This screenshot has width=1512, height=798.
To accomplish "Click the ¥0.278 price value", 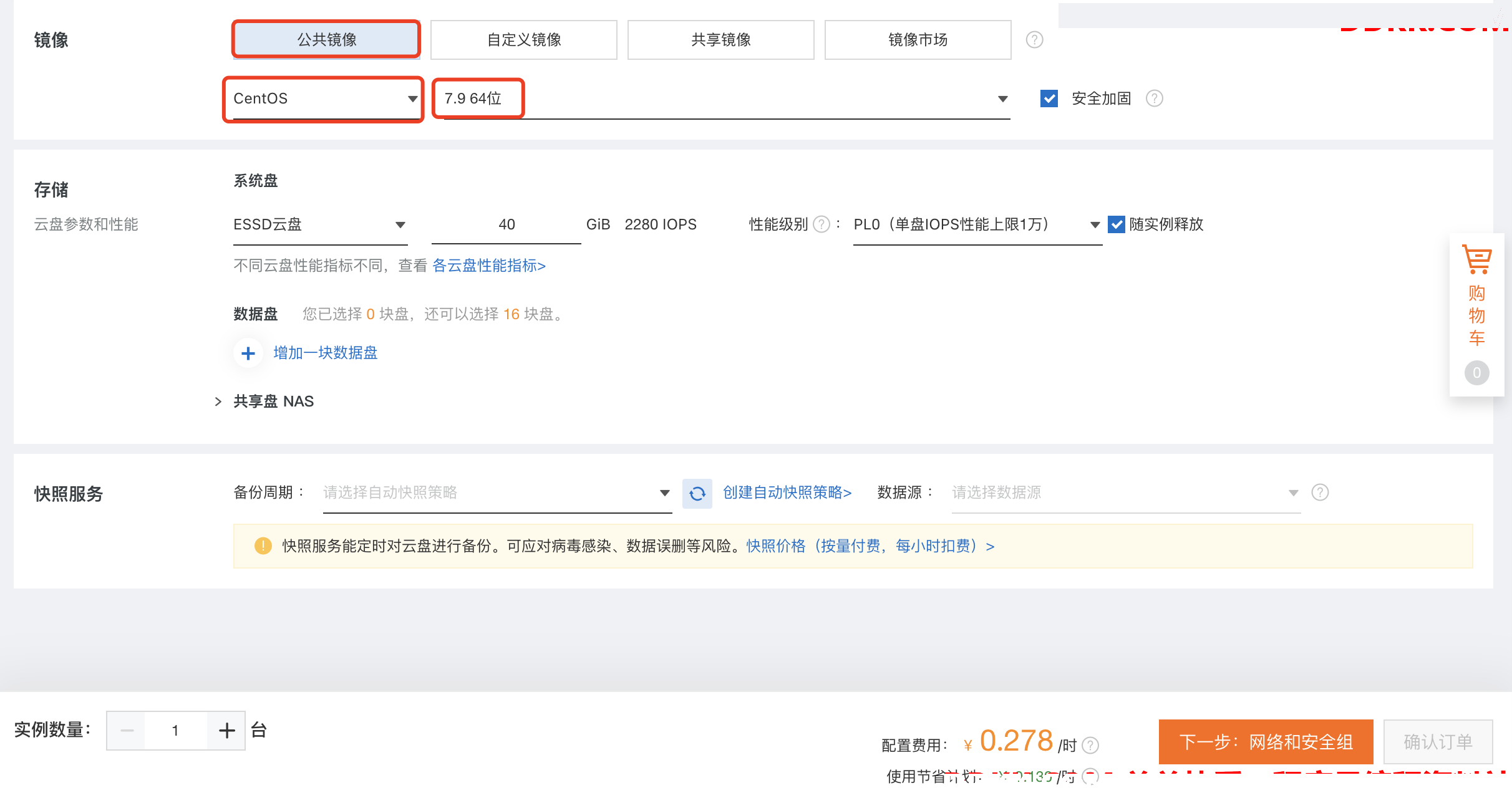I will tap(1009, 741).
